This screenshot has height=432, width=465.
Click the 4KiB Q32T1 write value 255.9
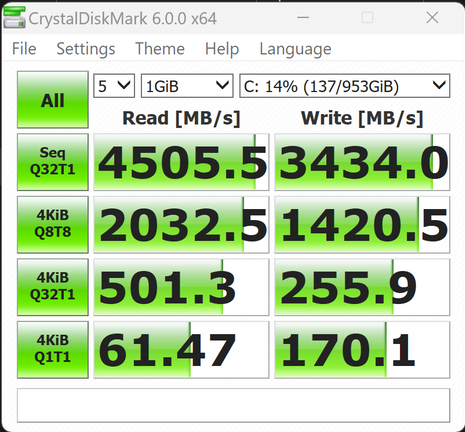point(362,287)
